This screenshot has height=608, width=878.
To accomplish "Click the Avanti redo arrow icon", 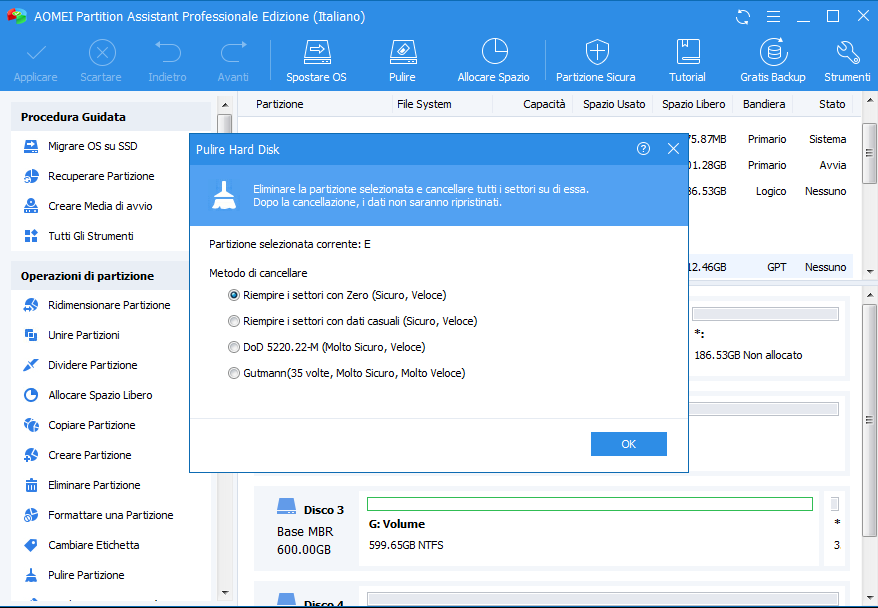I will [233, 52].
